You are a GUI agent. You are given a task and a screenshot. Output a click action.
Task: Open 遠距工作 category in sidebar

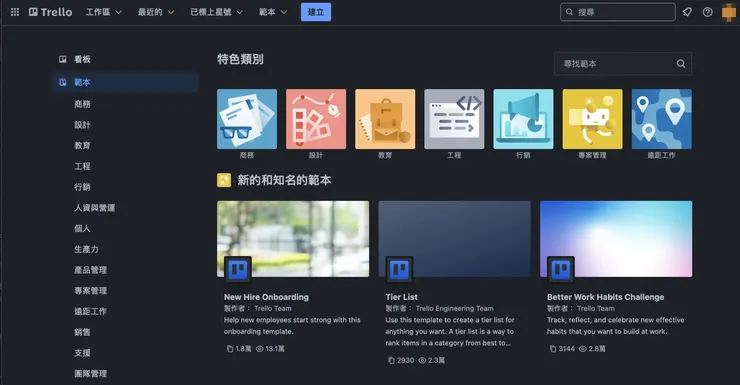[x=91, y=312]
